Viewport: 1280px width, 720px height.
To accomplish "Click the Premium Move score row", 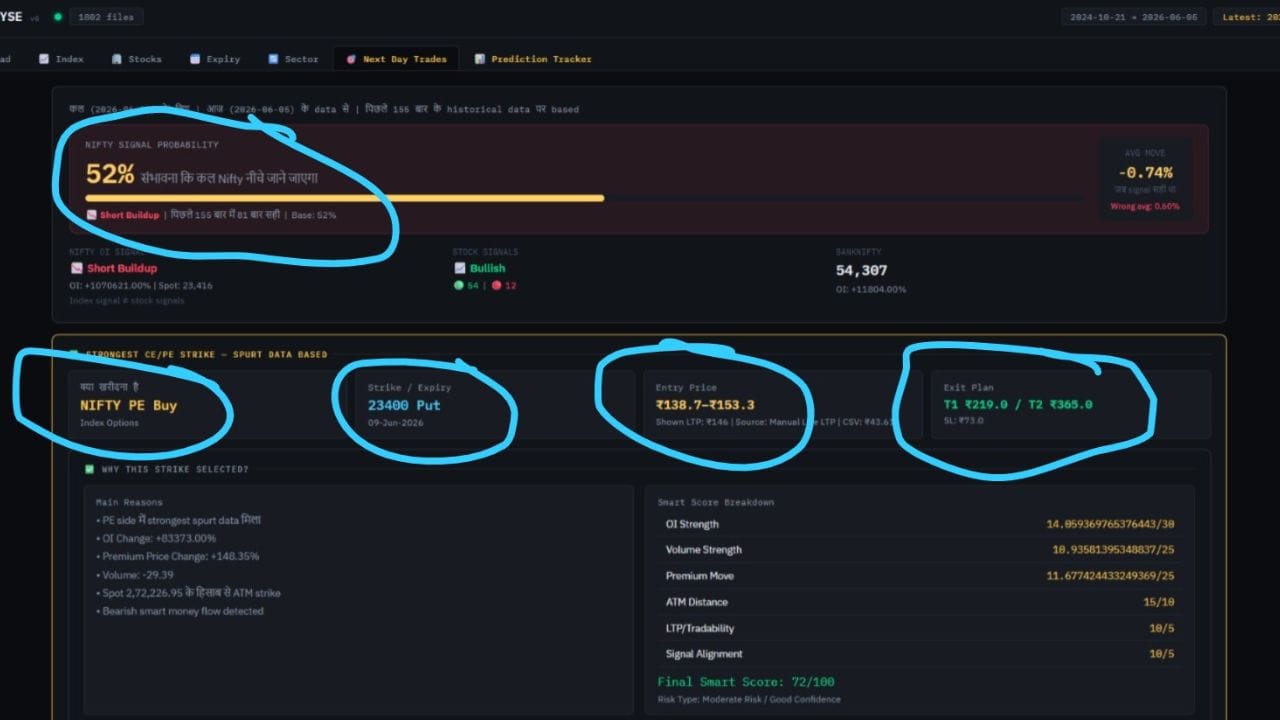I will 920,576.
